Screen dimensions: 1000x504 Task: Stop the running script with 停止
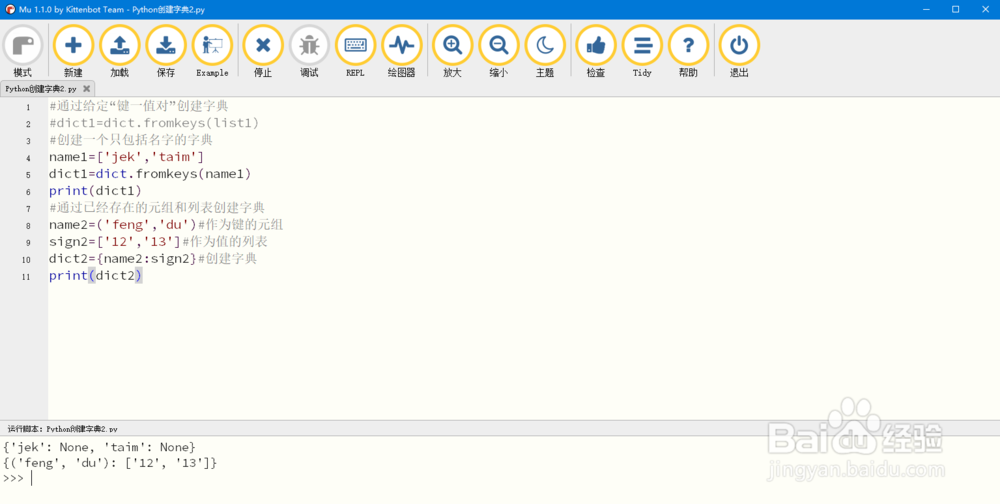coord(263,52)
